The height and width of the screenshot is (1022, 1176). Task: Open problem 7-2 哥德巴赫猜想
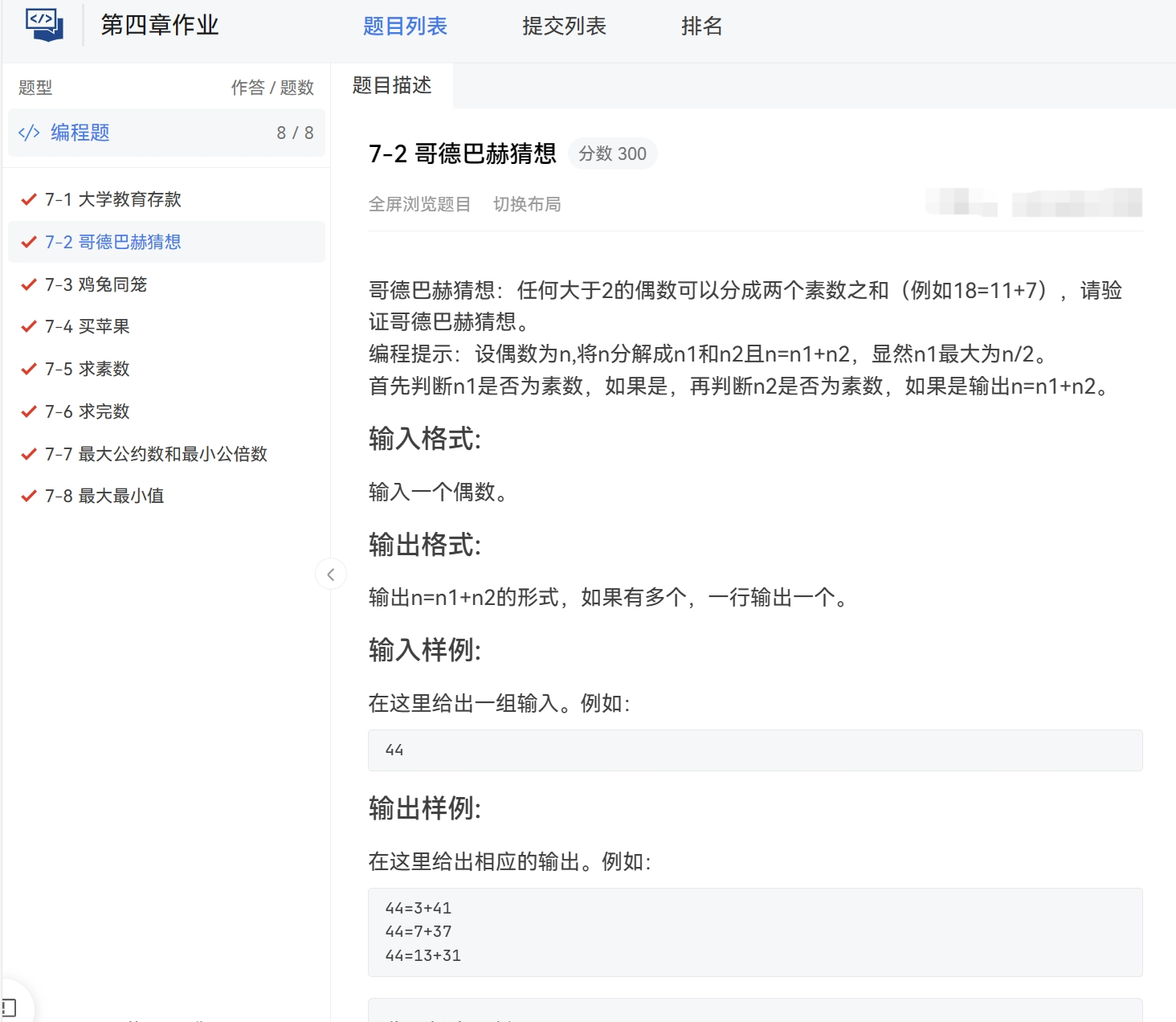166,242
